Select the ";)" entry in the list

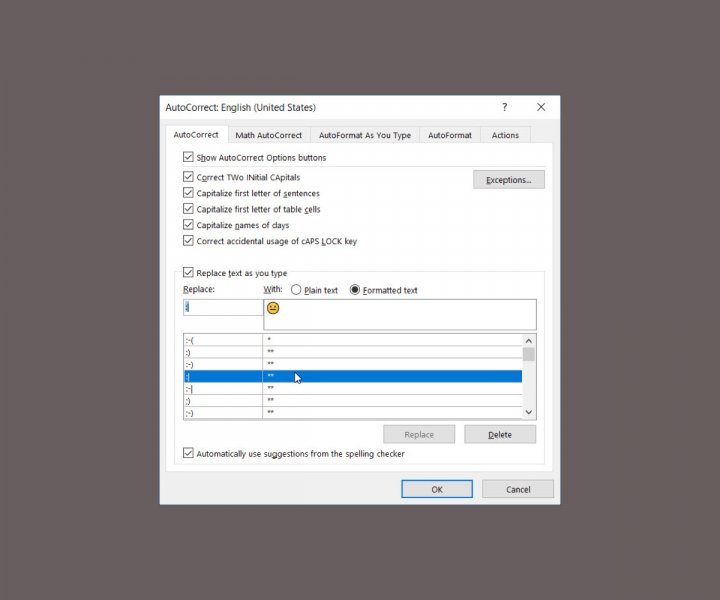coord(353,401)
